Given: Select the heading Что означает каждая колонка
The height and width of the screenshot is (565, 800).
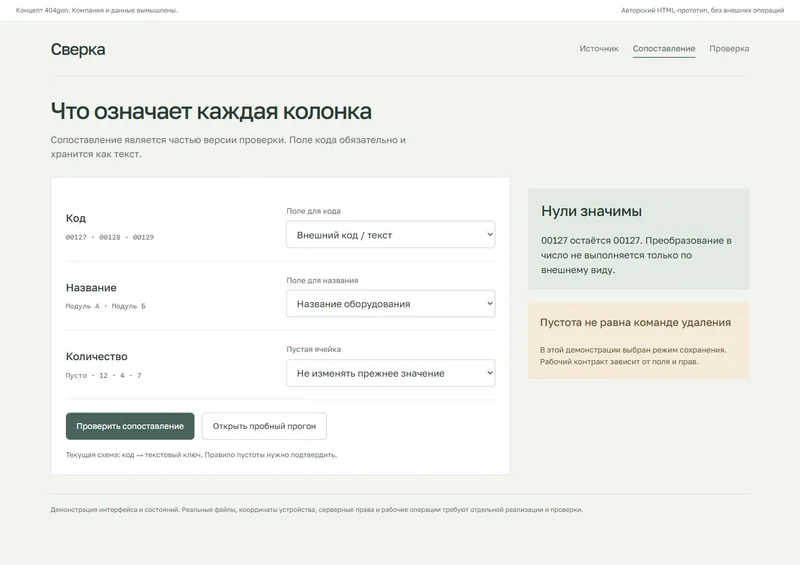Looking at the screenshot, I should coord(211,111).
